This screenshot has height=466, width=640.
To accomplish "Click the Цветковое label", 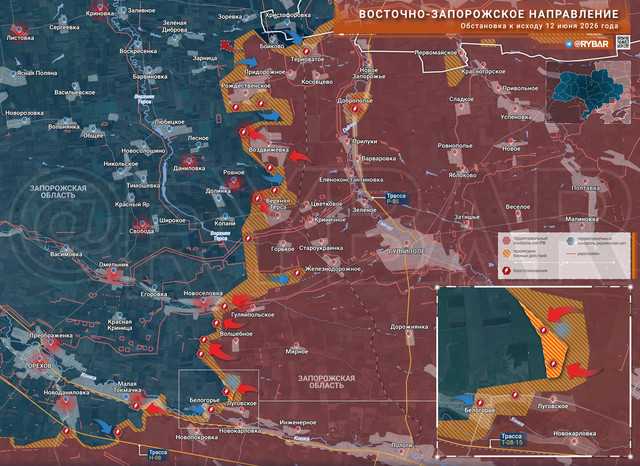I will click(327, 204).
